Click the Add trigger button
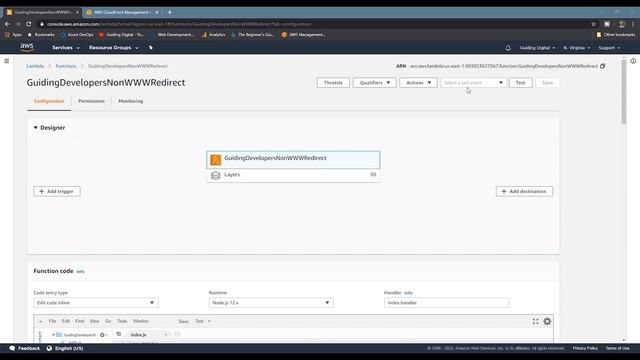Viewport: 640px width, 360px height. (57, 191)
